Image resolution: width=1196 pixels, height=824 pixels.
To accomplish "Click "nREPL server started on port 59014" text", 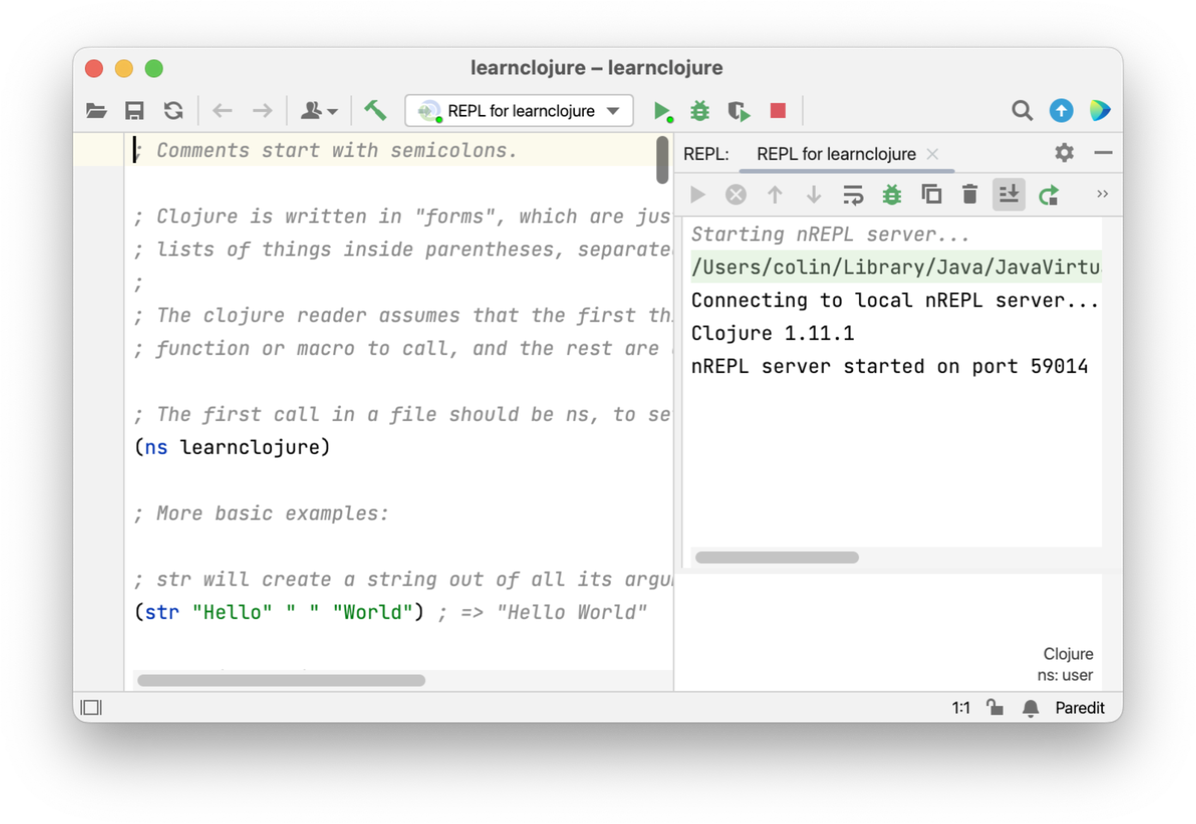I will pyautogui.click(x=889, y=366).
